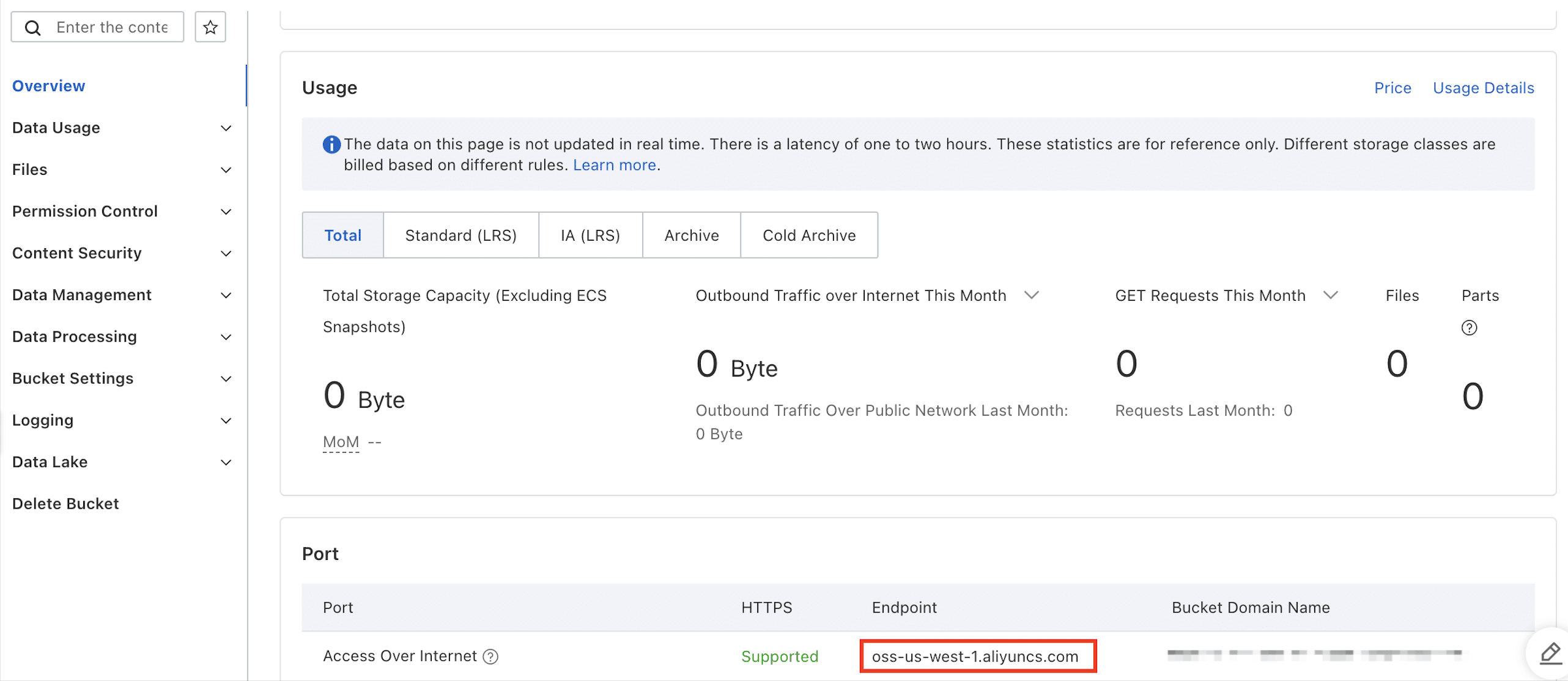
Task: Switch to the Cold Archive tab
Action: [x=809, y=235]
